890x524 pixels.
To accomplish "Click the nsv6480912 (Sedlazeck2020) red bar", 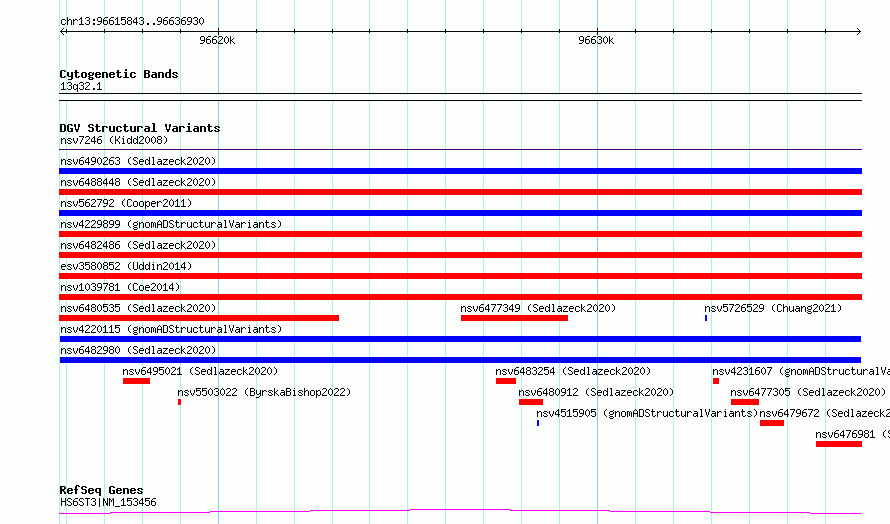I will (531, 402).
